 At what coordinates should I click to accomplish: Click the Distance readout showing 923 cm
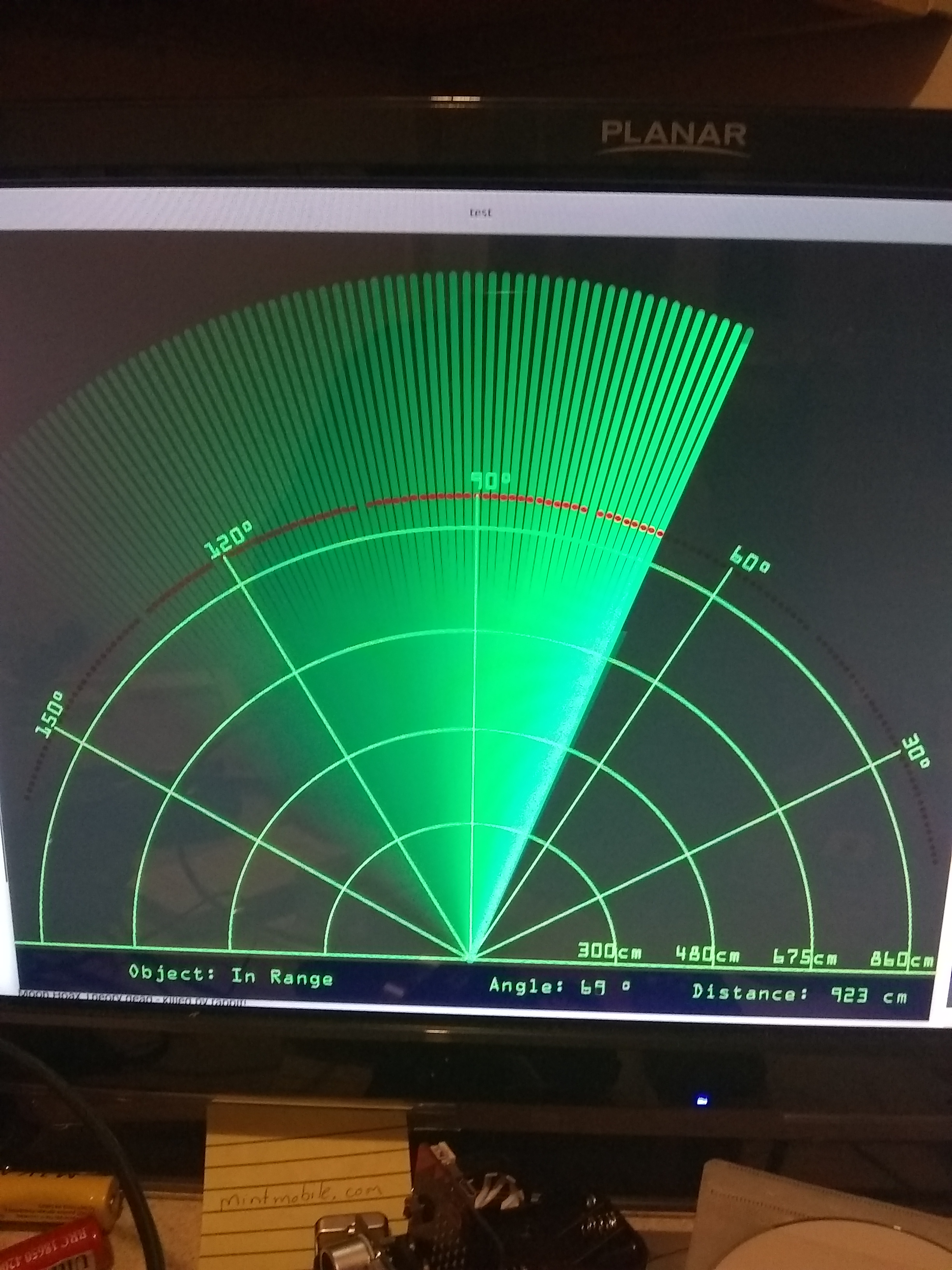tap(799, 994)
